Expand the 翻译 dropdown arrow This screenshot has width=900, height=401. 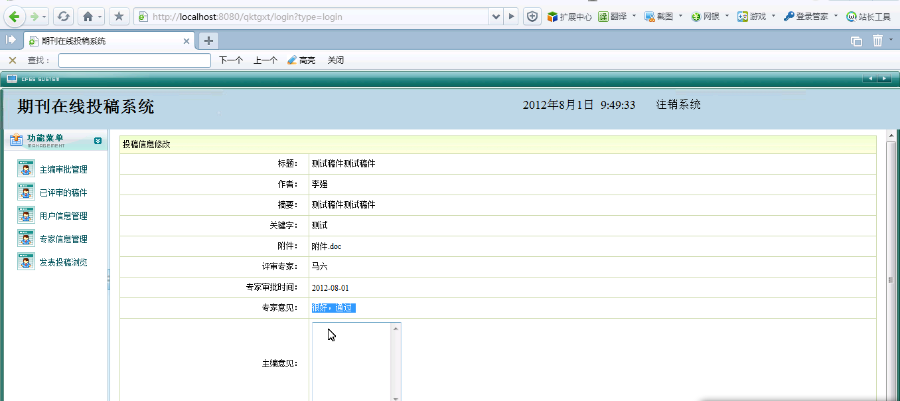634,16
